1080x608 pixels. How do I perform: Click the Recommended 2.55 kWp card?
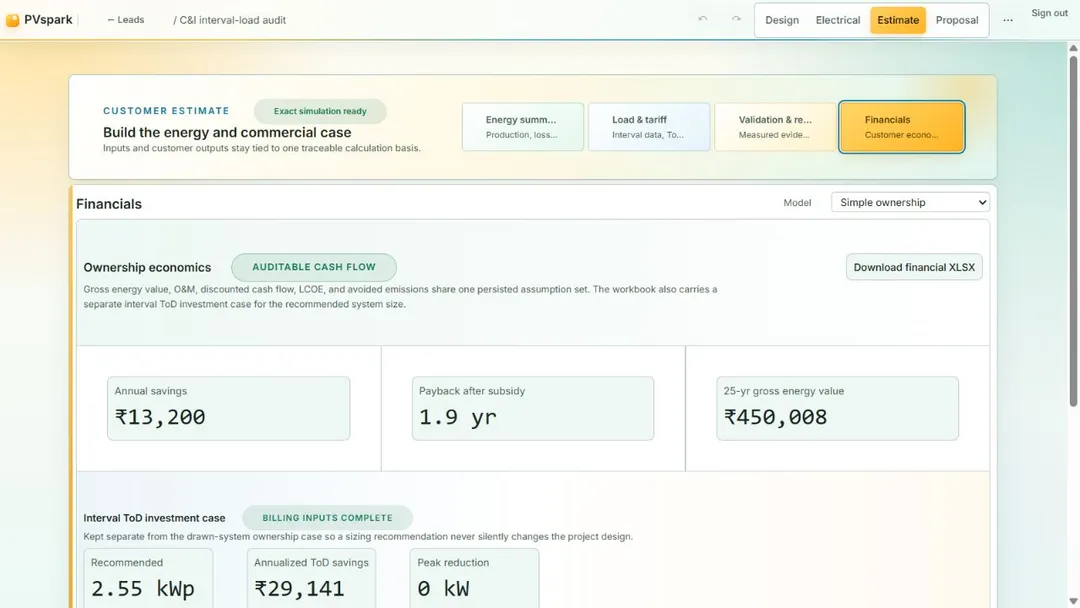(x=148, y=578)
